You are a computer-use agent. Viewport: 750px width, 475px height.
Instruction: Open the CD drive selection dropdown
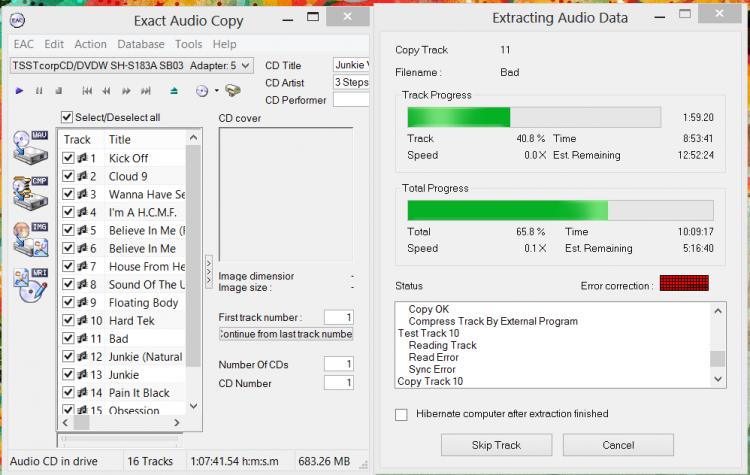pyautogui.click(x=246, y=66)
